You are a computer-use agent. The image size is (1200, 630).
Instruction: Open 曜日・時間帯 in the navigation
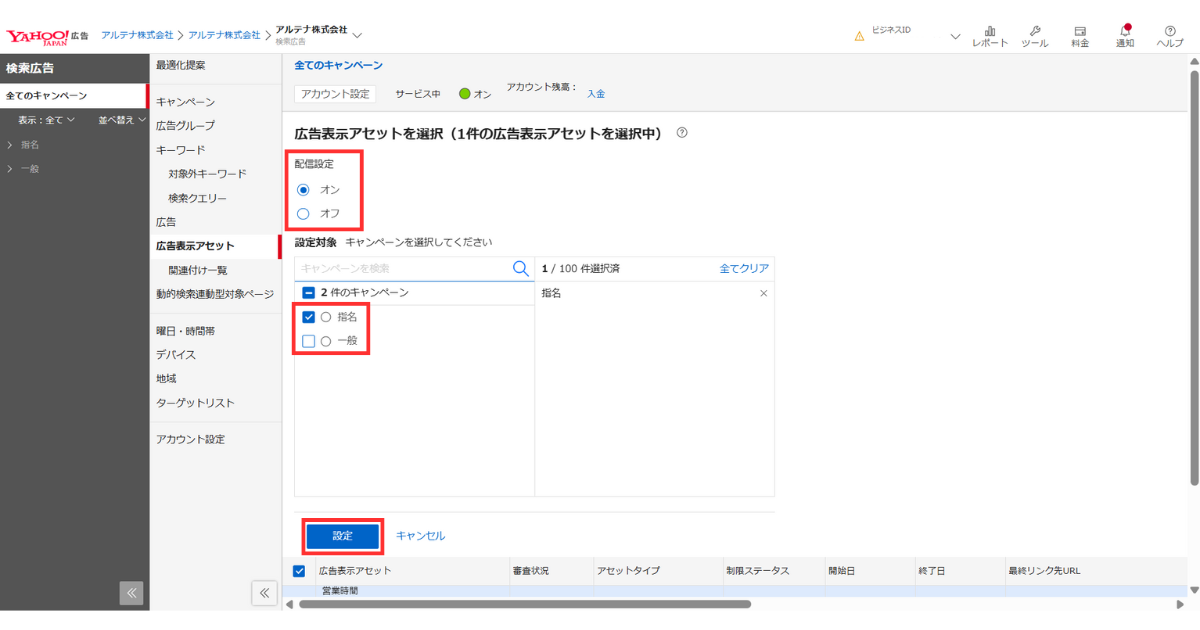185,330
